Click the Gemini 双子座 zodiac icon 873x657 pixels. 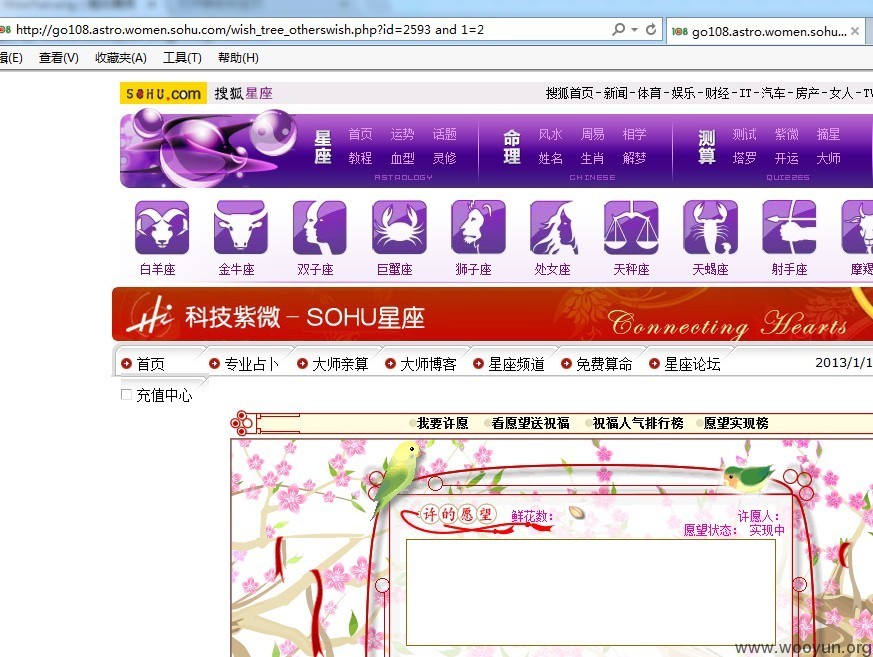[320, 227]
